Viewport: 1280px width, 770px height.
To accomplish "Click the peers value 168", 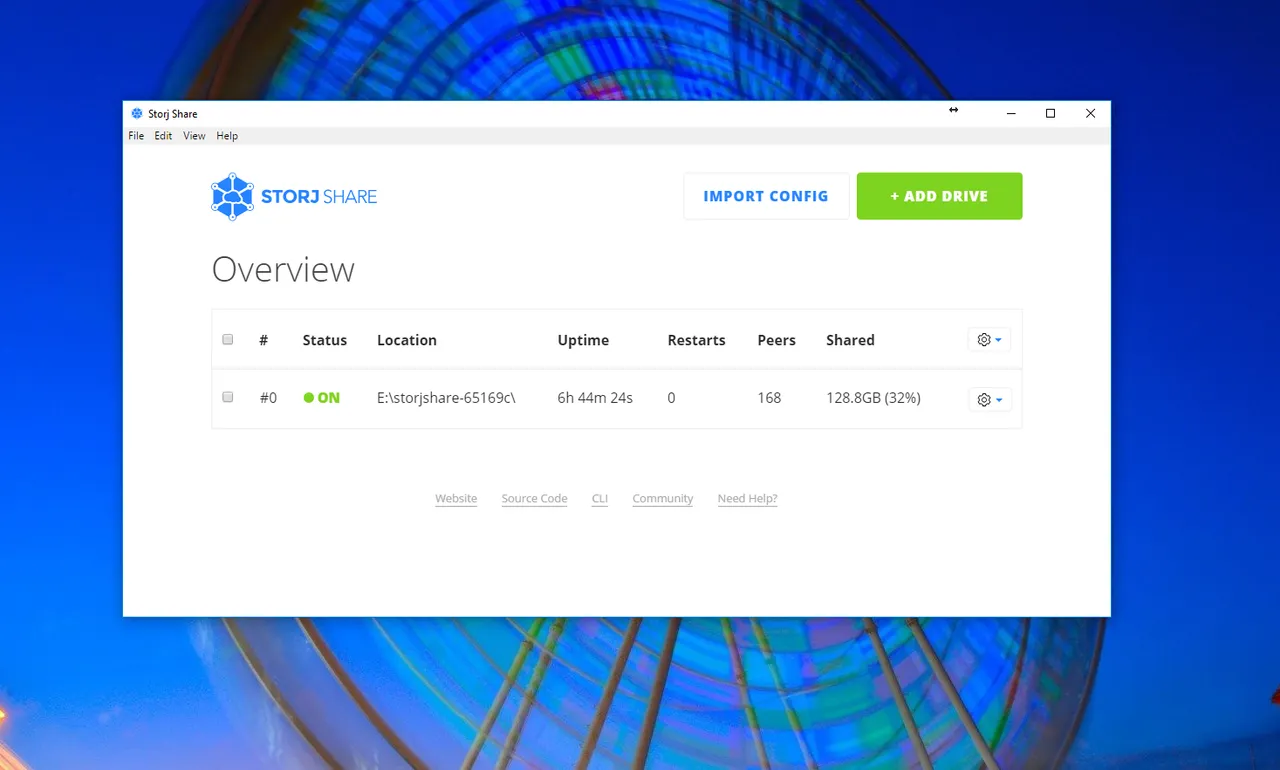I will pyautogui.click(x=769, y=398).
